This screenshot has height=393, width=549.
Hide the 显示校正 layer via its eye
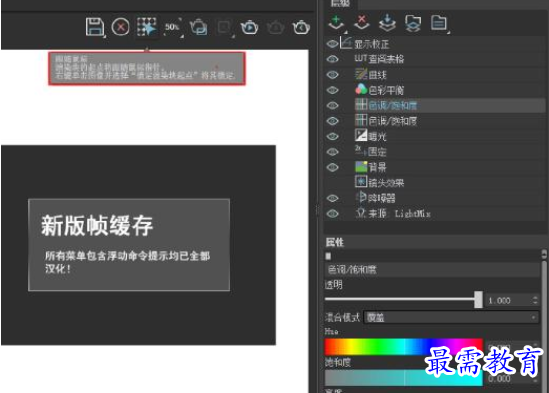(332, 44)
